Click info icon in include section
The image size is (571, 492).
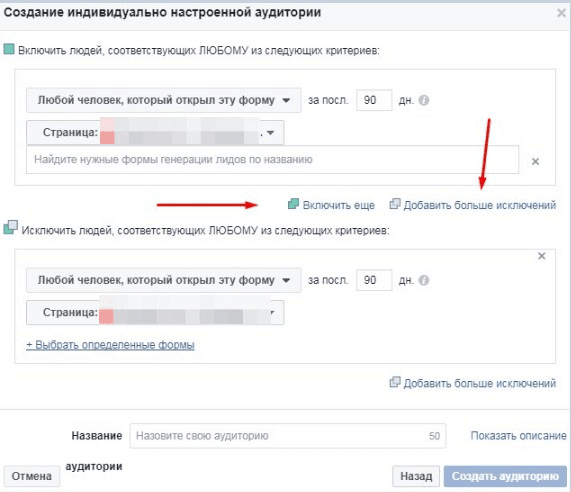pyautogui.click(x=424, y=100)
